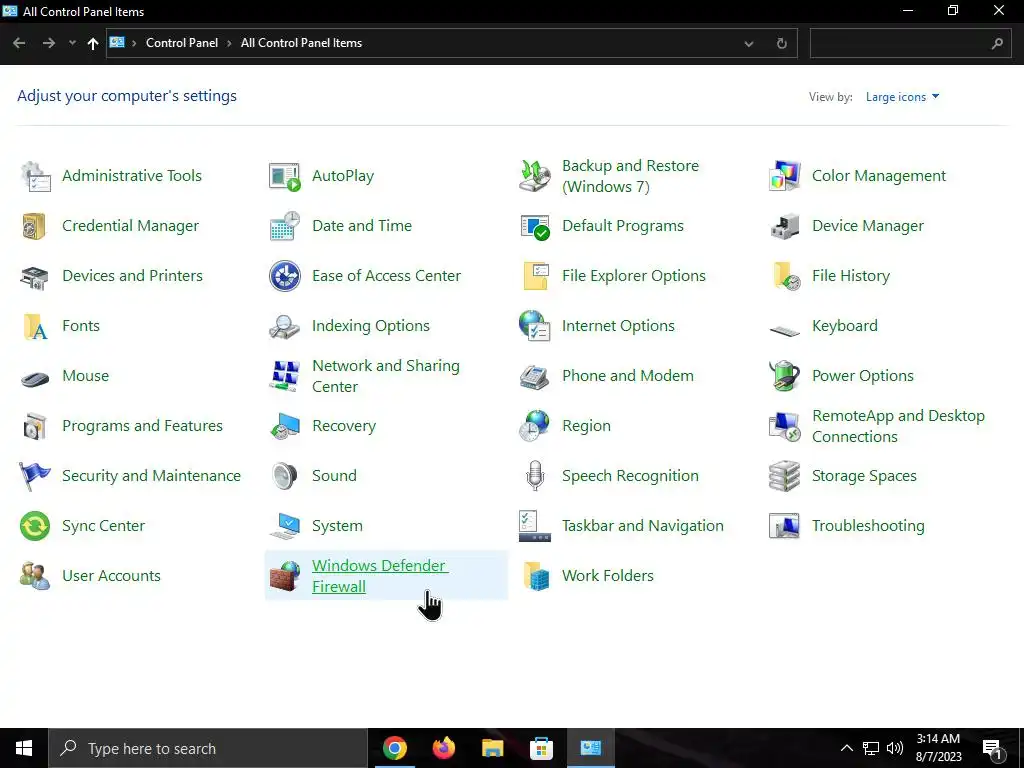Open the AutoPlay icon

pos(285,176)
